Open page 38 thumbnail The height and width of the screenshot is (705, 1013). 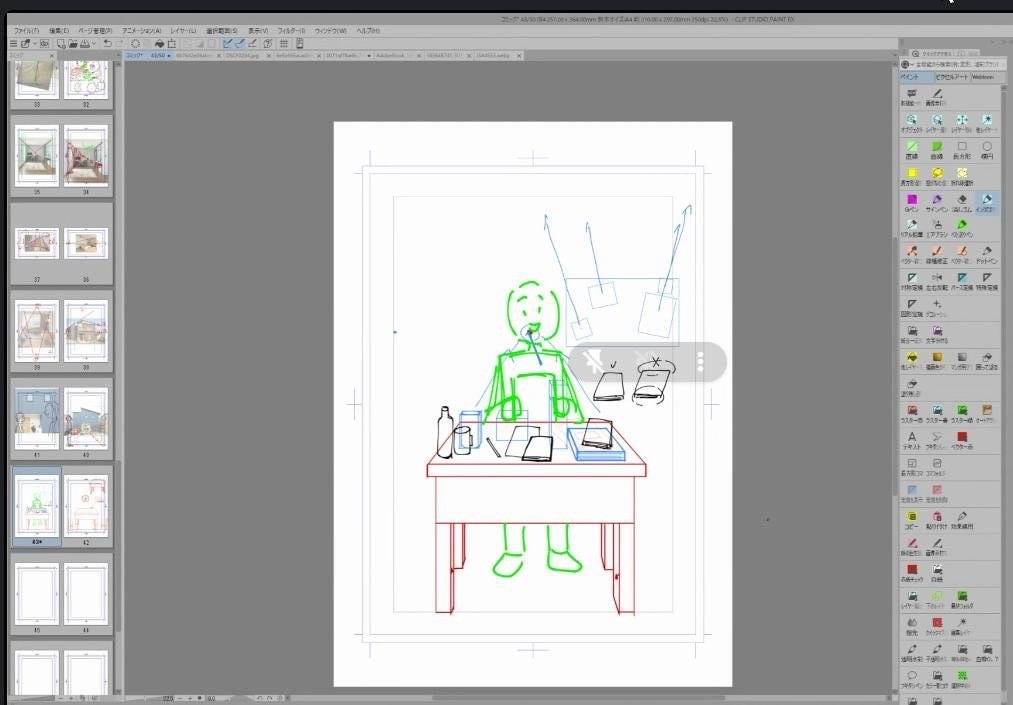pos(86,331)
